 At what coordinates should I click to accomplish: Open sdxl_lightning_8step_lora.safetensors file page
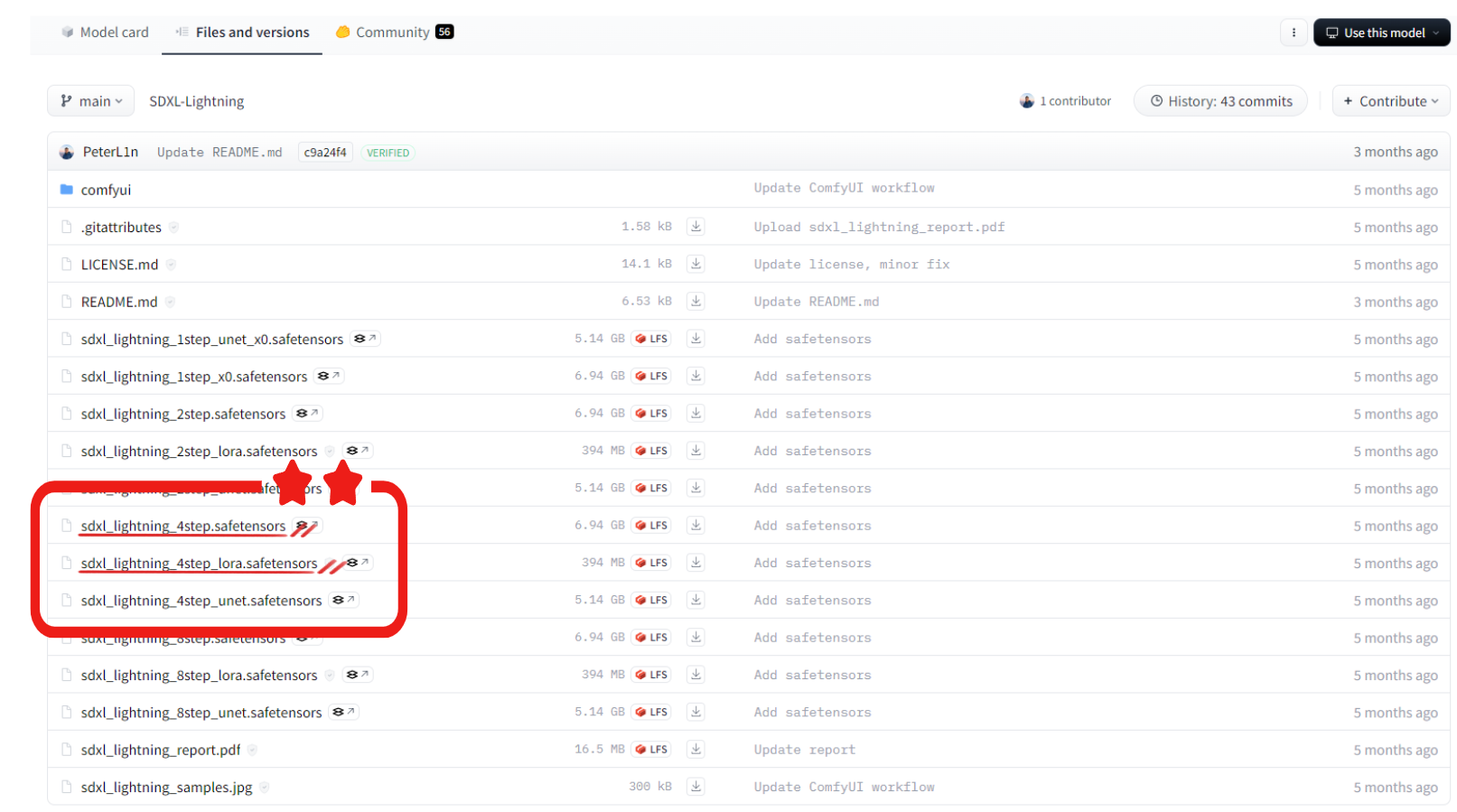[x=199, y=676]
